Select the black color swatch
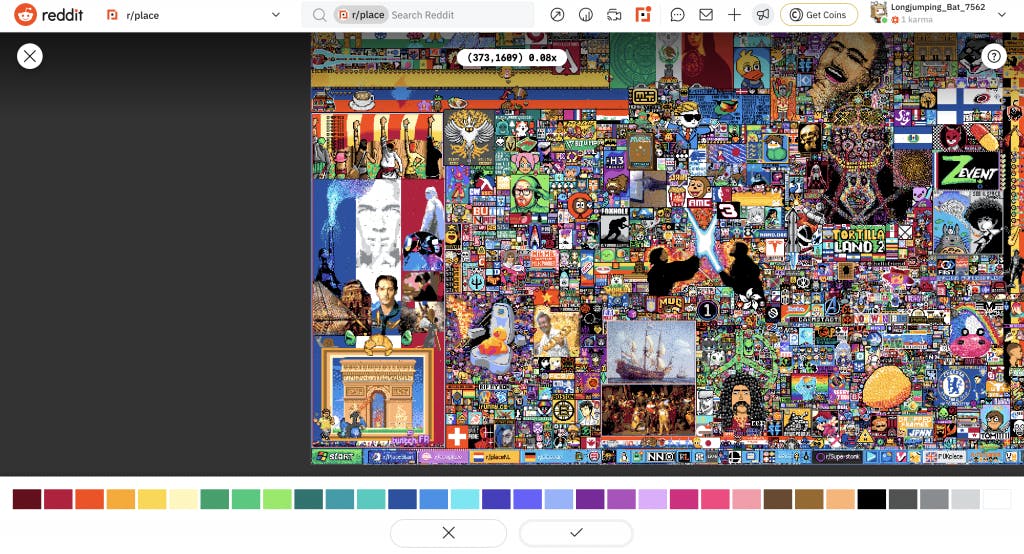This screenshot has width=1024, height=554. tap(872, 499)
